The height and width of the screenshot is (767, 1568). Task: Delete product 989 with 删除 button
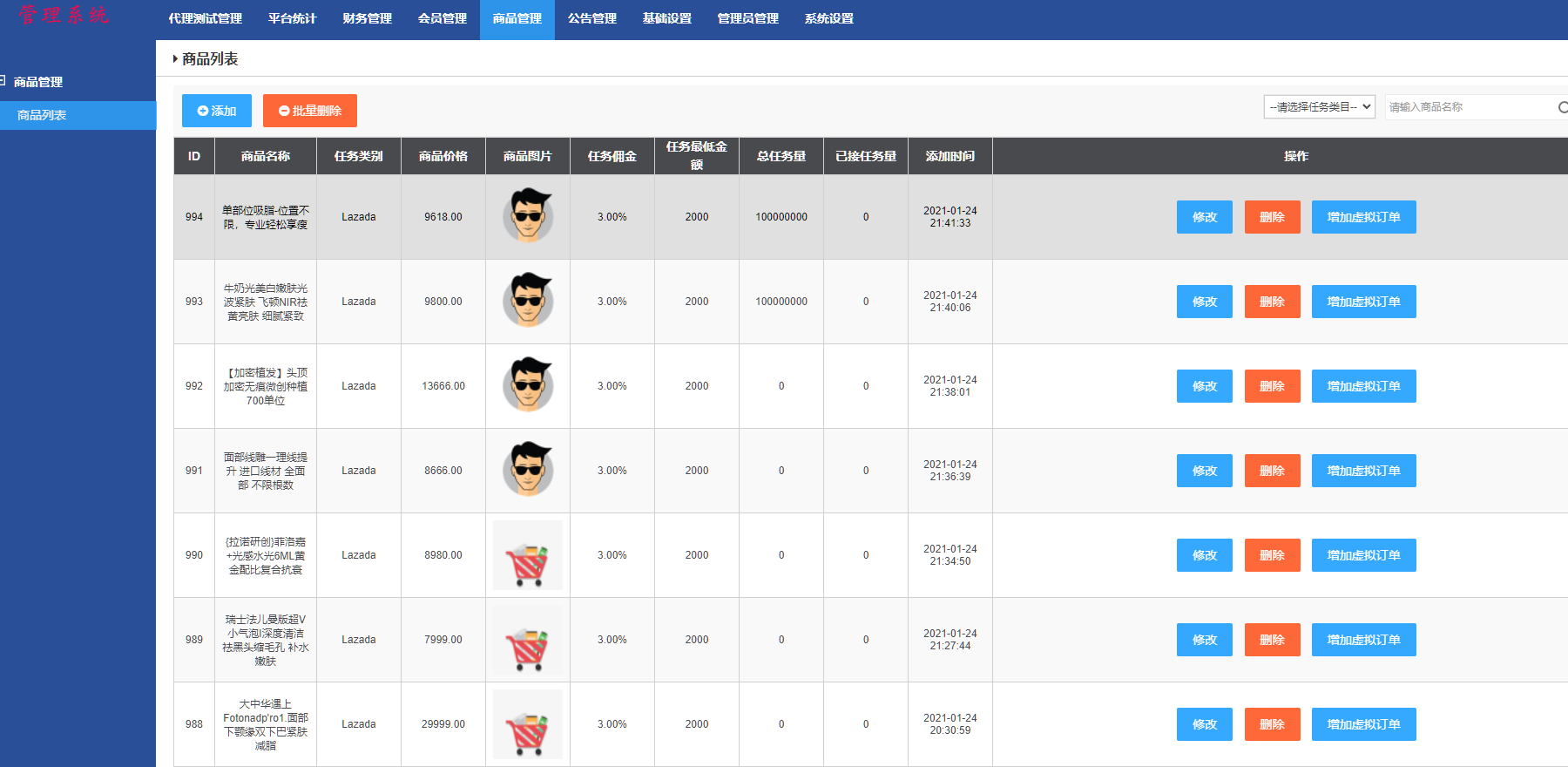[x=1272, y=640]
